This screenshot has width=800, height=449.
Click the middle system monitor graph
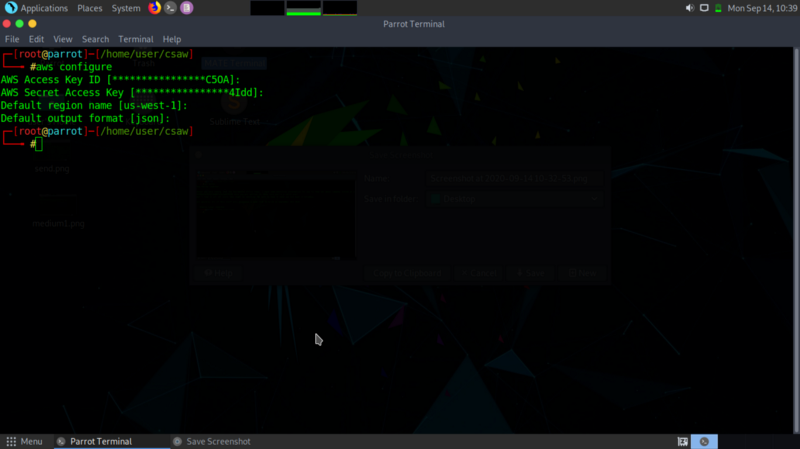click(x=304, y=8)
